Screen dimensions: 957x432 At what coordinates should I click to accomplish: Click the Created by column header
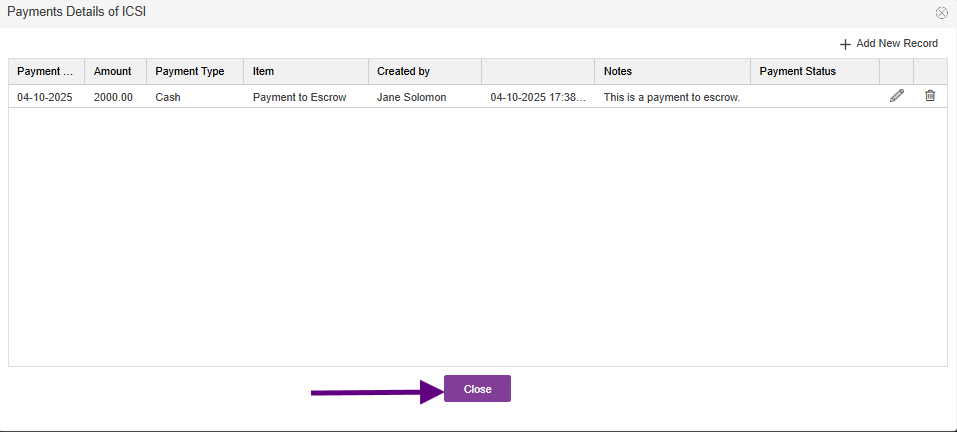(403, 72)
